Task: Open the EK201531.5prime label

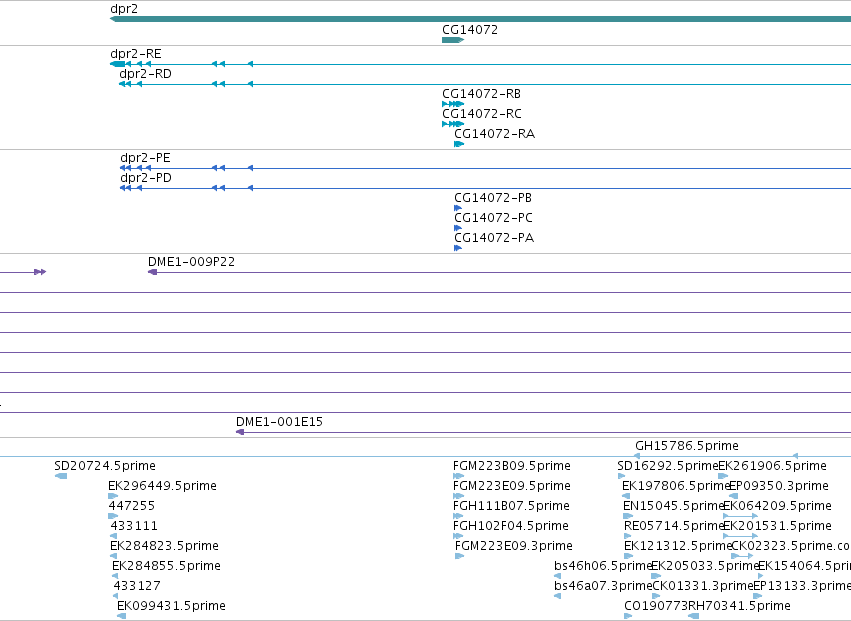Action: 778,526
